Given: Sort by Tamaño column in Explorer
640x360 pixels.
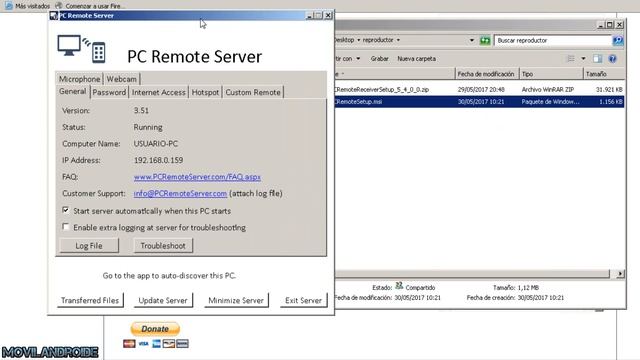Looking at the screenshot, I should pos(604,74).
